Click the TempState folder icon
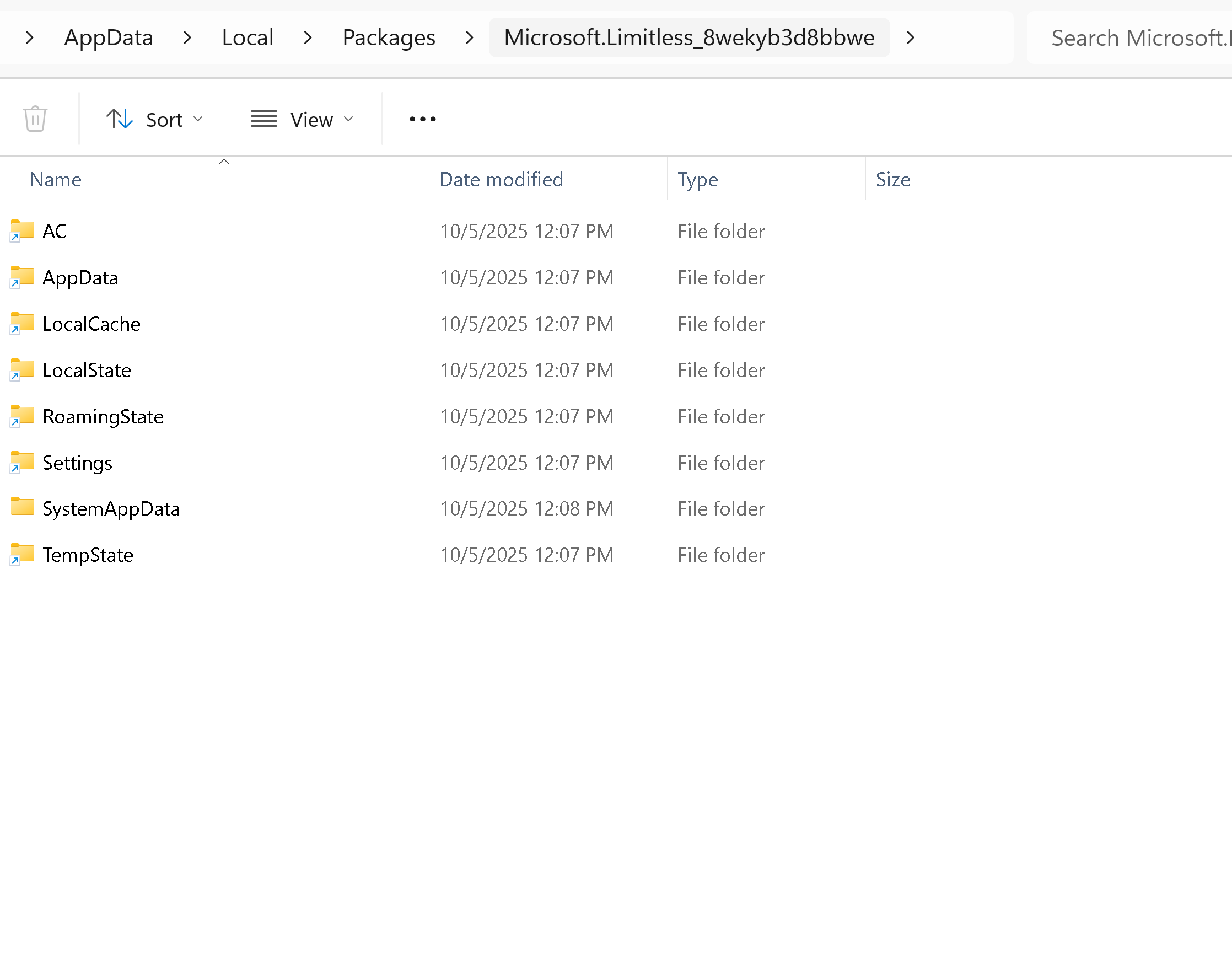 coord(23,554)
